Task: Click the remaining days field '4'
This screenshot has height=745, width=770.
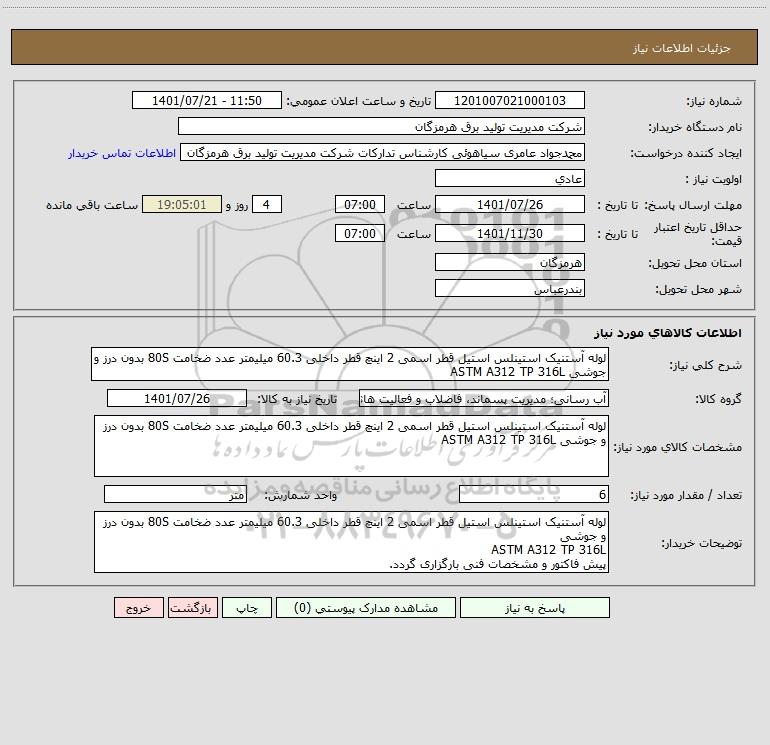Action: [267, 204]
